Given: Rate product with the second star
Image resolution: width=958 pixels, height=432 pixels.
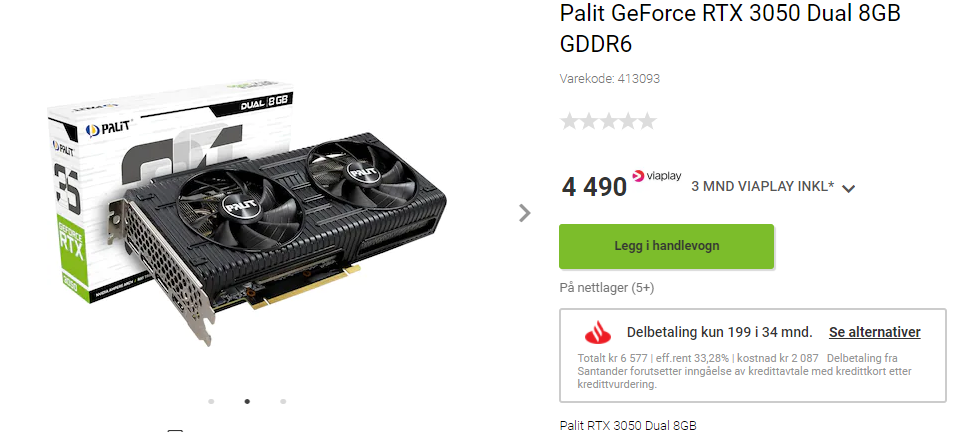Looking at the screenshot, I should 588,121.
